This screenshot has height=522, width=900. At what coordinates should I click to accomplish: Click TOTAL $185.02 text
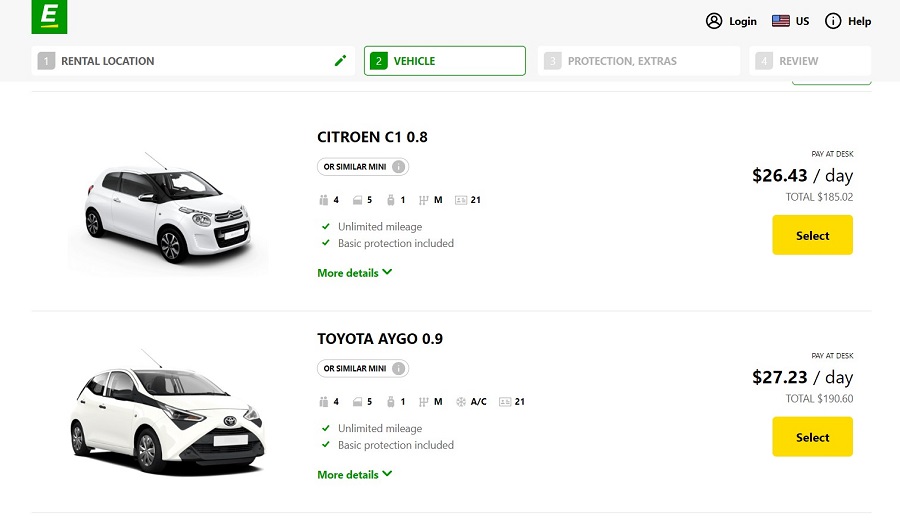tap(819, 197)
